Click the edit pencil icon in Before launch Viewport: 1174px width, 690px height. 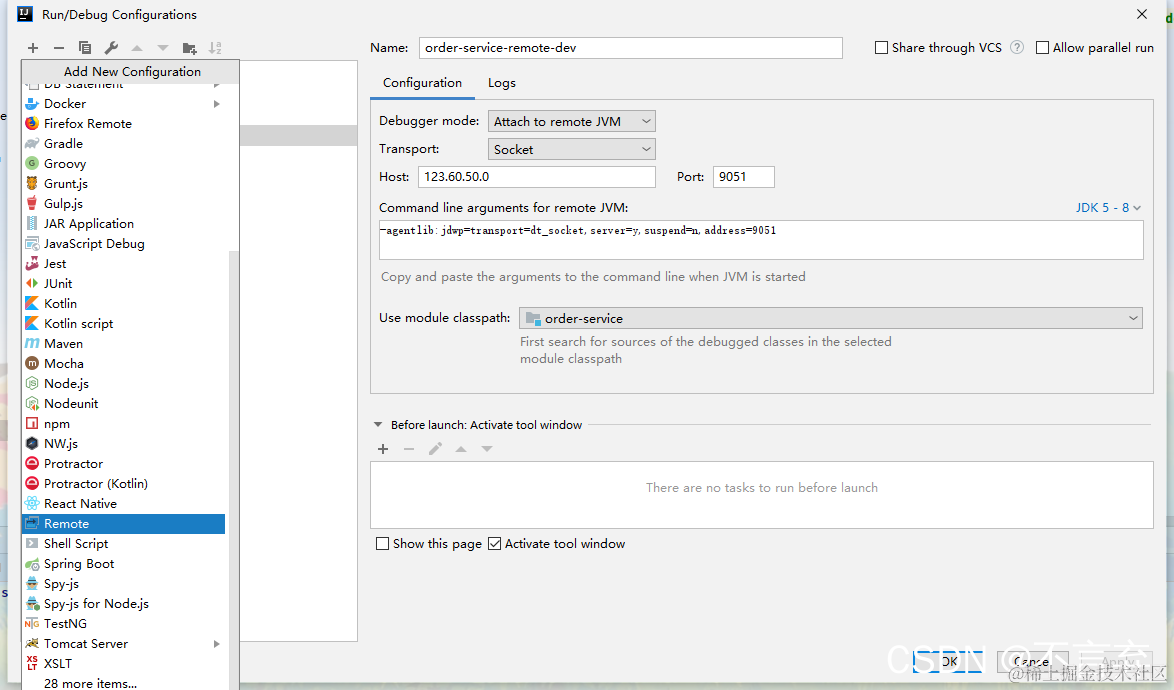(435, 449)
